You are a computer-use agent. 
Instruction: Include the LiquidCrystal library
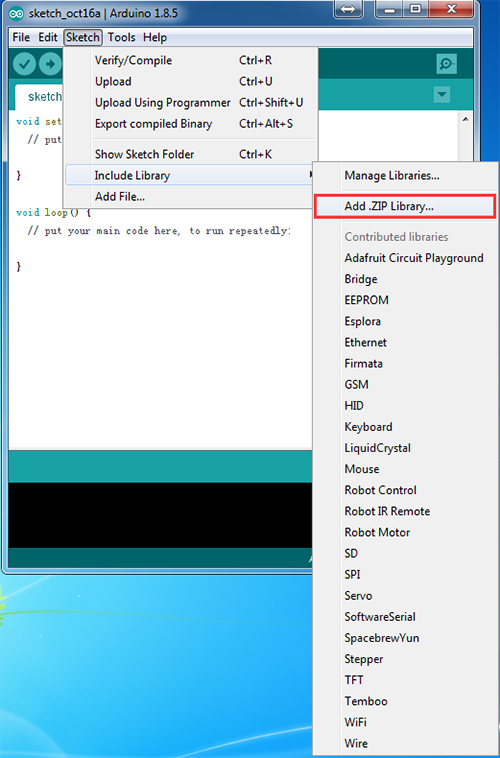[x=405, y=448]
